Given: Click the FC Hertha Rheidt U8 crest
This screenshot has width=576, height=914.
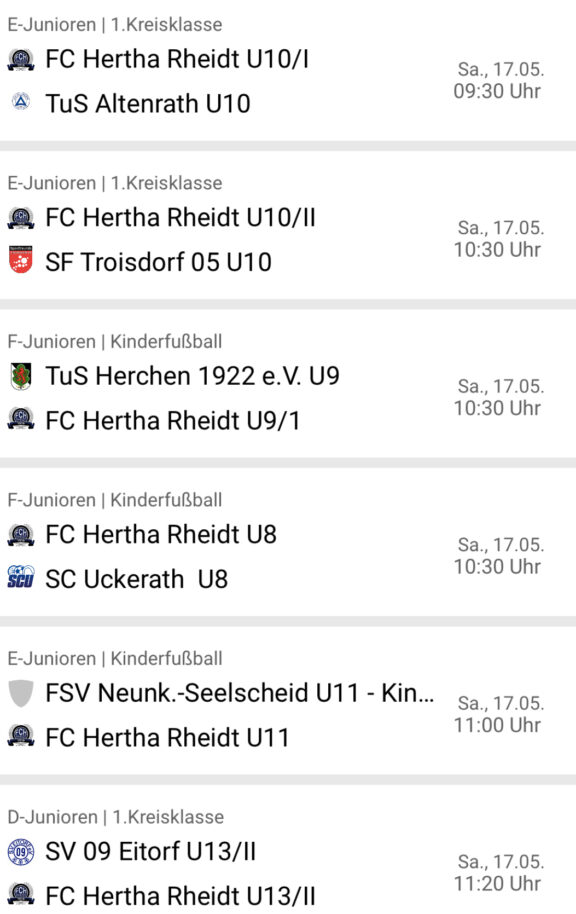Looking at the screenshot, I should (x=21, y=535).
